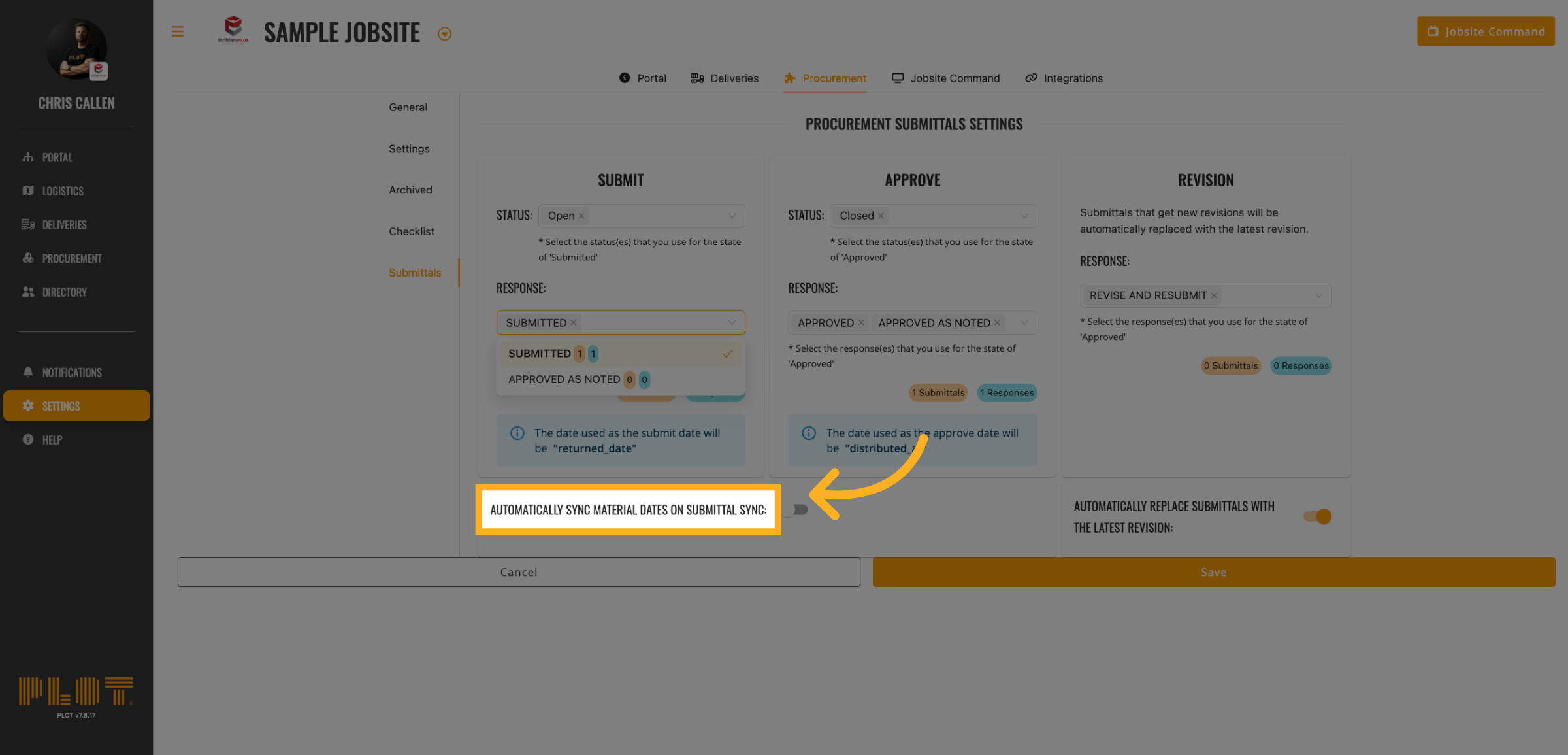Remove the Open status tag
The image size is (1568, 755).
click(581, 216)
